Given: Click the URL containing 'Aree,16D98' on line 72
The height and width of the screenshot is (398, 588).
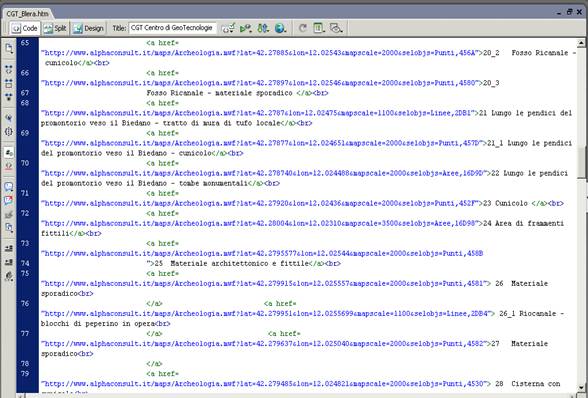Looking at the screenshot, I should pos(261,223).
